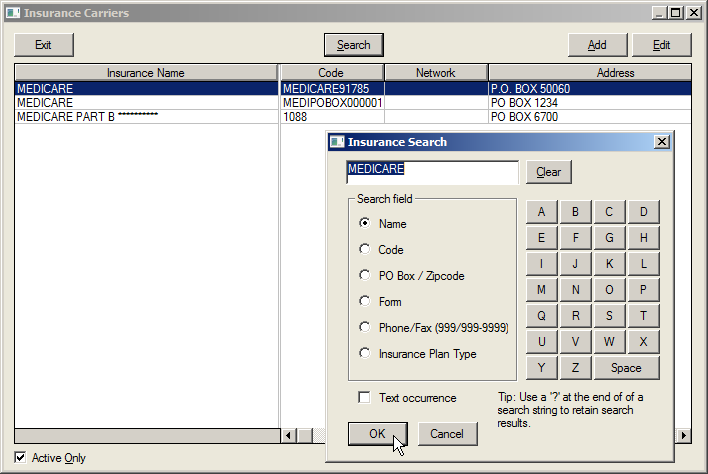
Task: Click letter K on the search keypad
Action: coord(609,264)
